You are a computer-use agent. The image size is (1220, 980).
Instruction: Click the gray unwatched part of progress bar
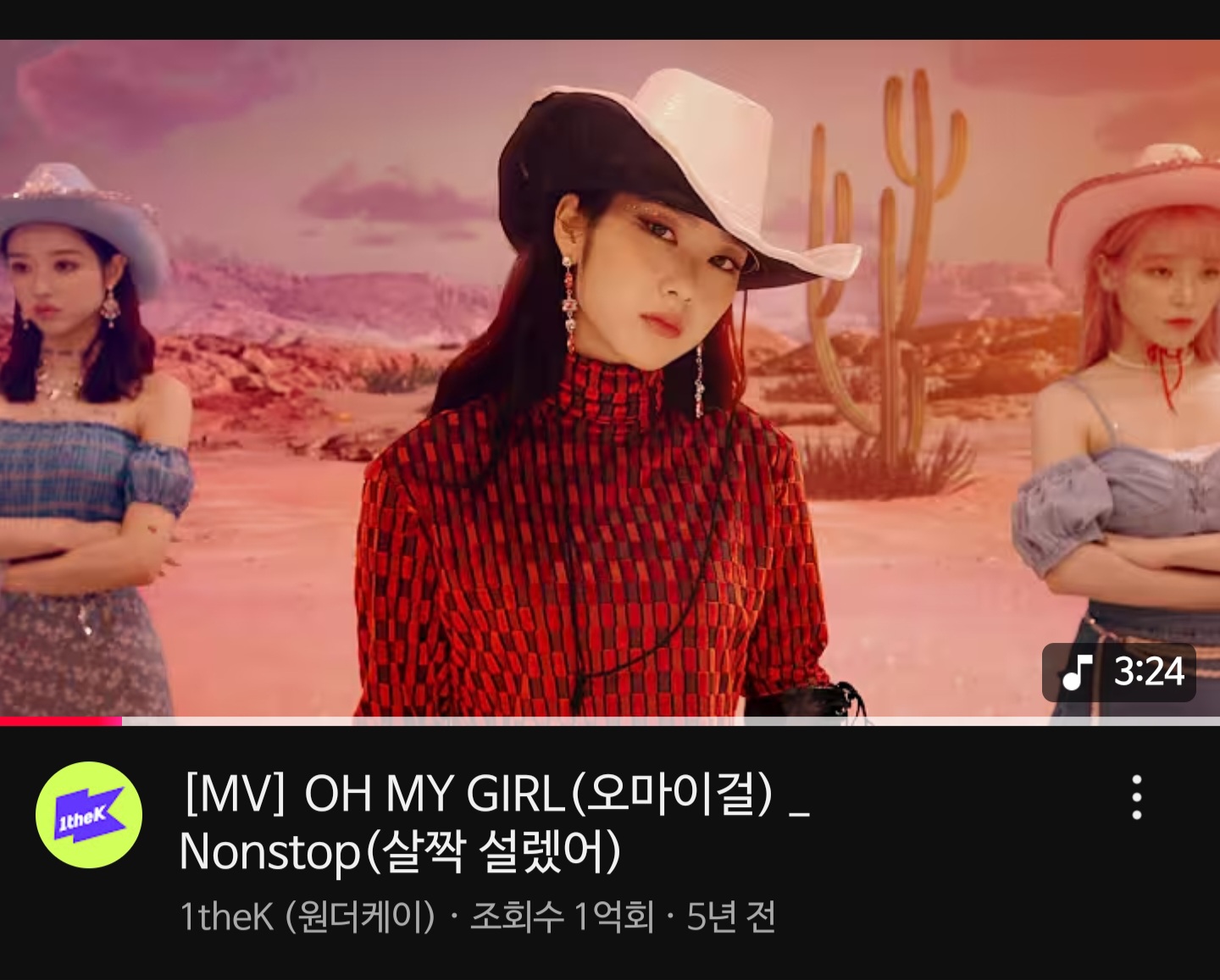671,721
